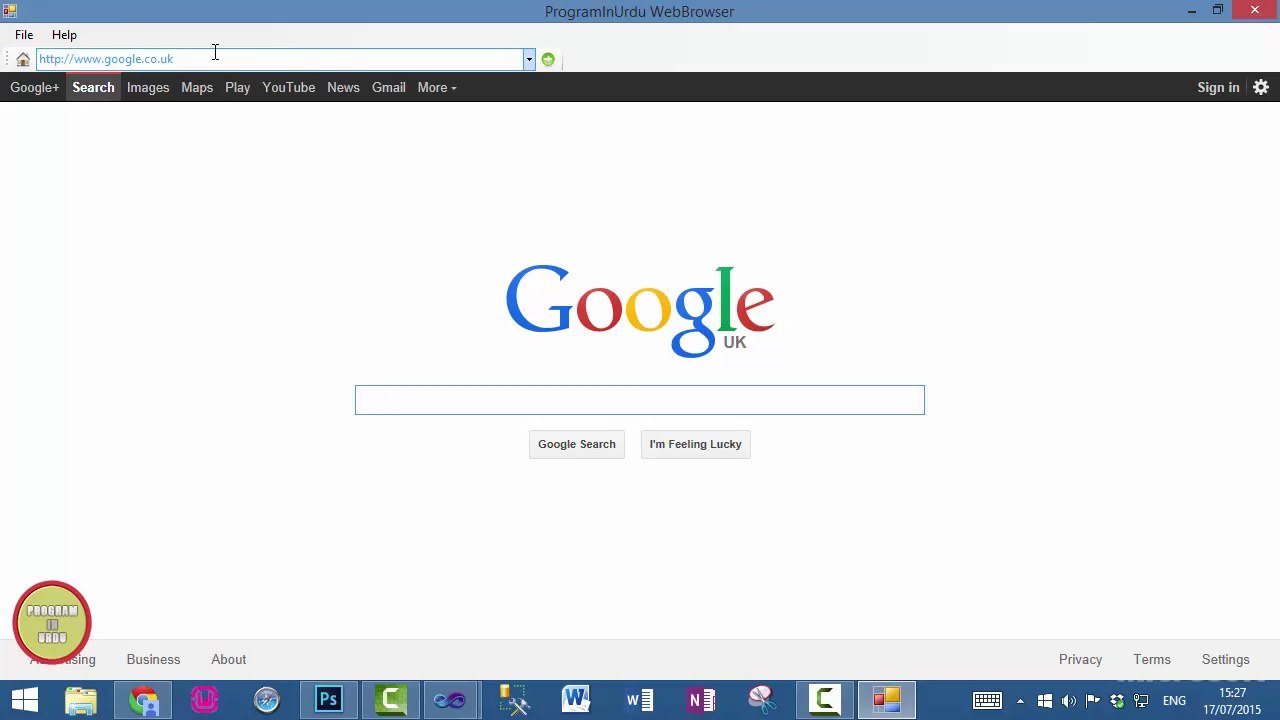
Task: Click the Windows Start button
Action: point(25,700)
